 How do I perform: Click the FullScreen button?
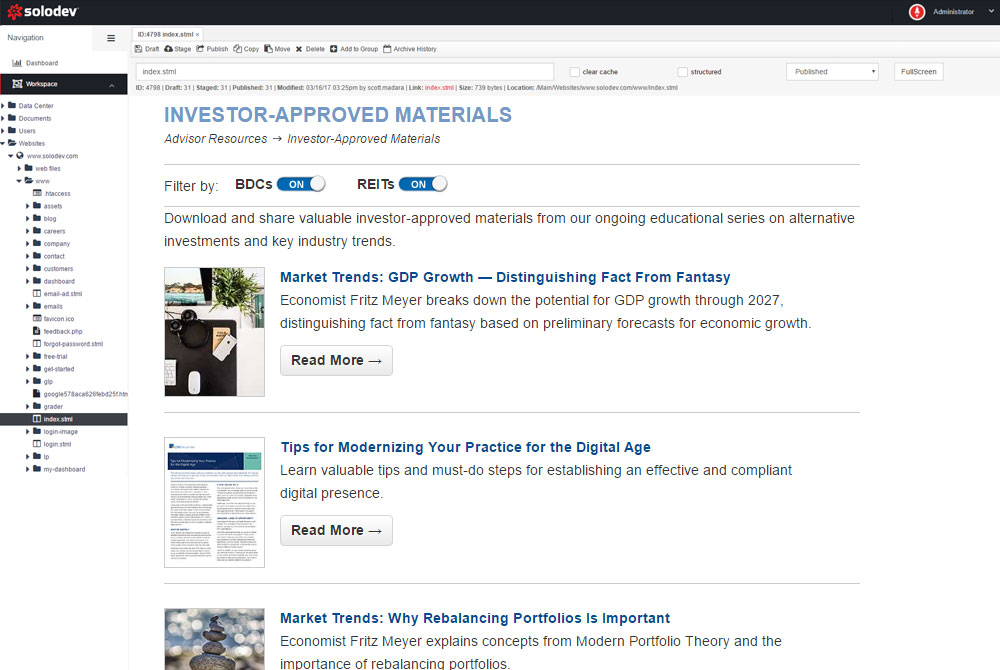pos(918,72)
